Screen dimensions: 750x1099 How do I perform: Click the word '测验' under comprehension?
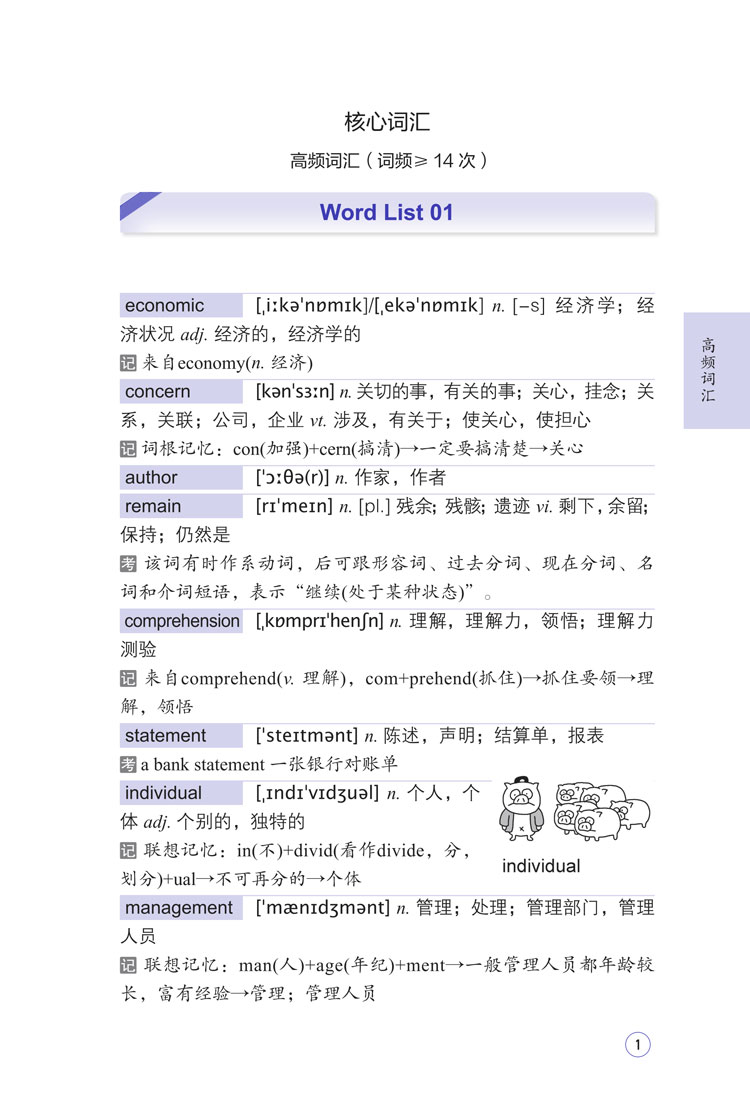click(138, 650)
